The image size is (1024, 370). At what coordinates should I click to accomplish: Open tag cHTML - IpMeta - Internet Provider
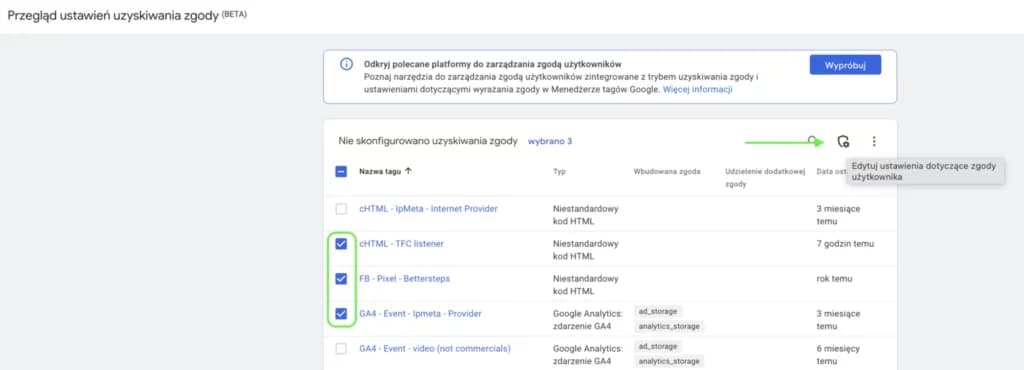(428, 209)
